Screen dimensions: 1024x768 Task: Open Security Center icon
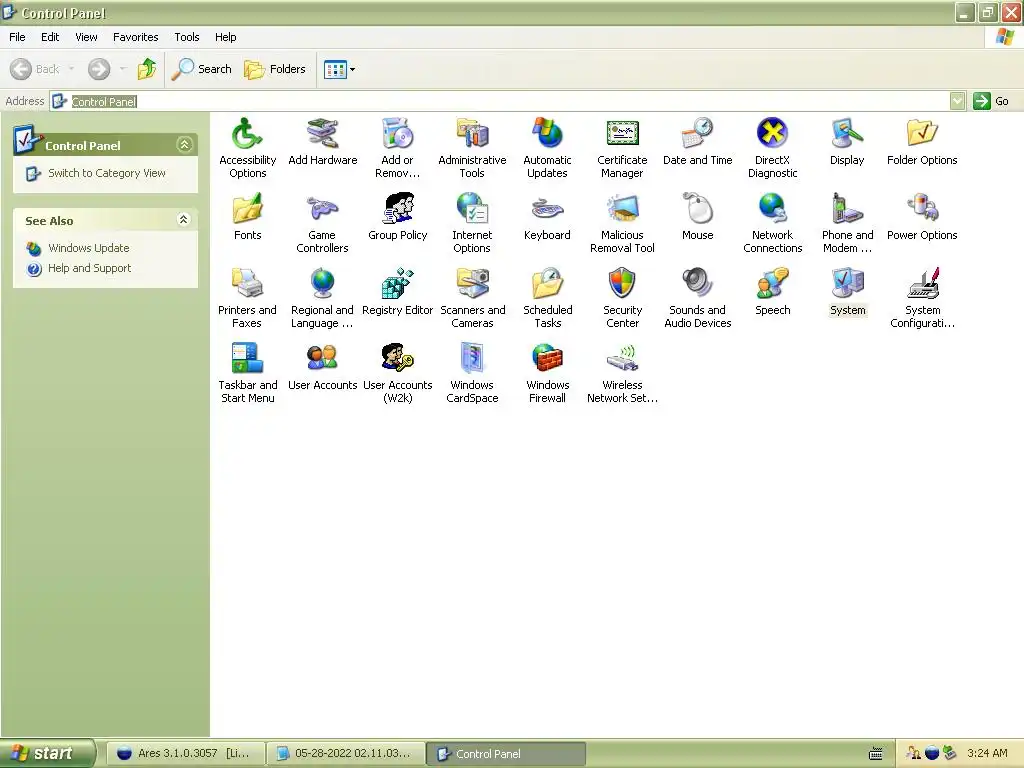pyautogui.click(x=622, y=298)
